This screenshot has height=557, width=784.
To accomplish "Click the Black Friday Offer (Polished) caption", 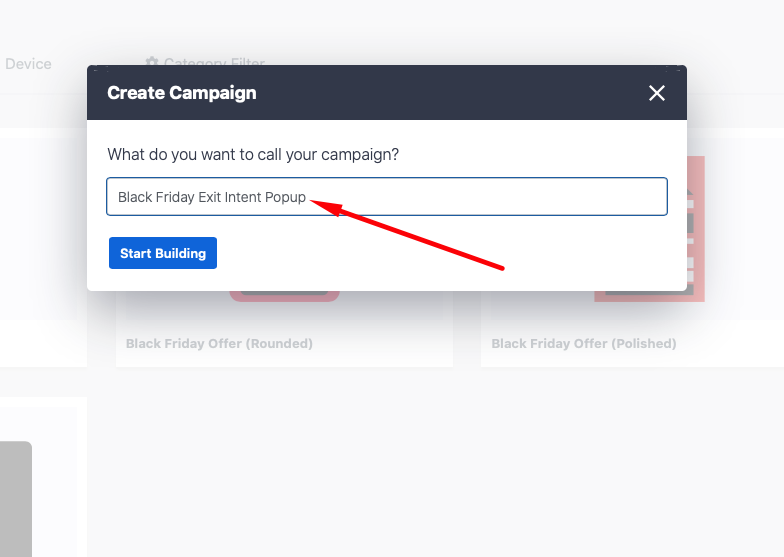I will 584,343.
